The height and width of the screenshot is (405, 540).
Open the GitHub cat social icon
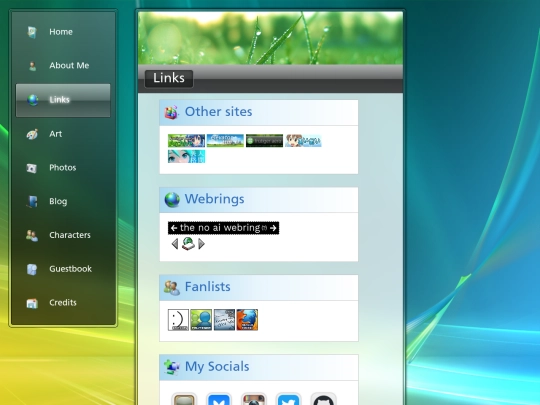coord(323,399)
